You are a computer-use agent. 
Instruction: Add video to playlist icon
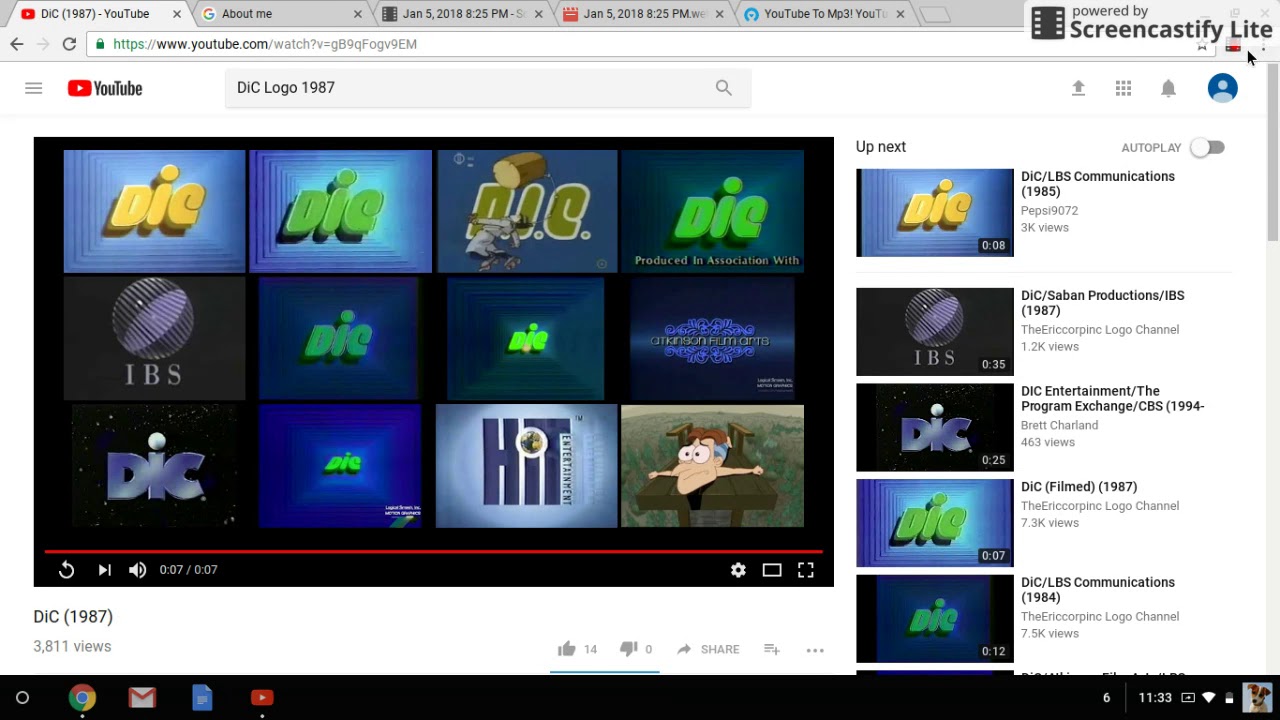tap(772, 649)
